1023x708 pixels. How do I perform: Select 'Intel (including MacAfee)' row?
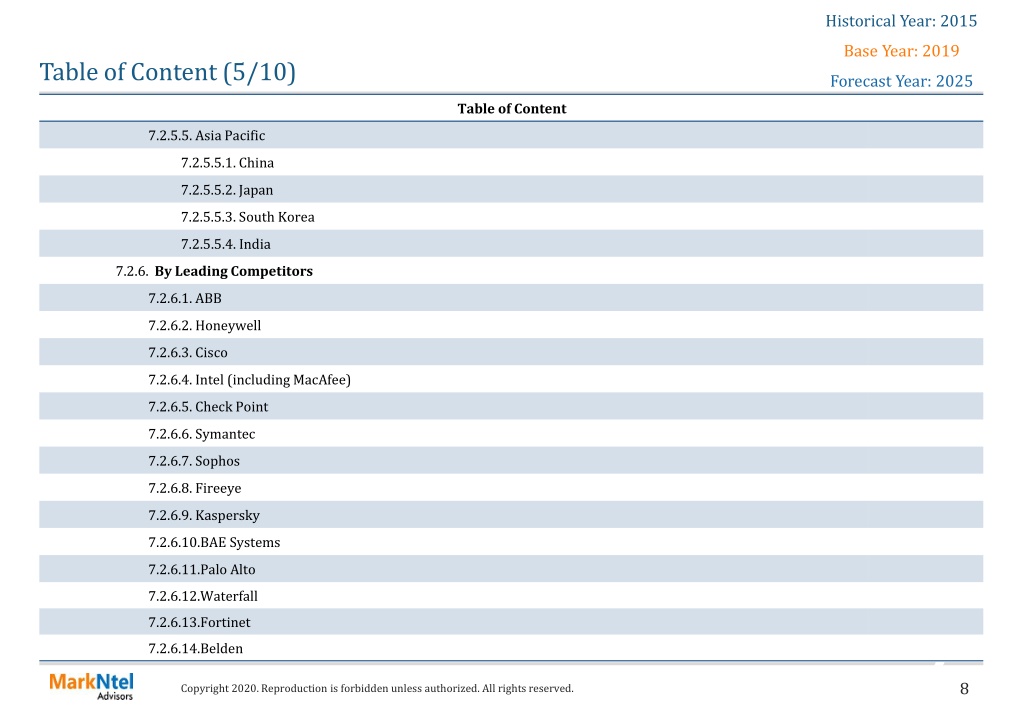pos(511,379)
